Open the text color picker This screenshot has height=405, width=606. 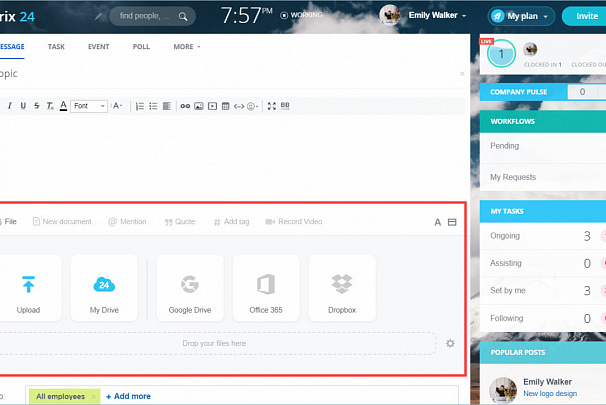(63, 106)
